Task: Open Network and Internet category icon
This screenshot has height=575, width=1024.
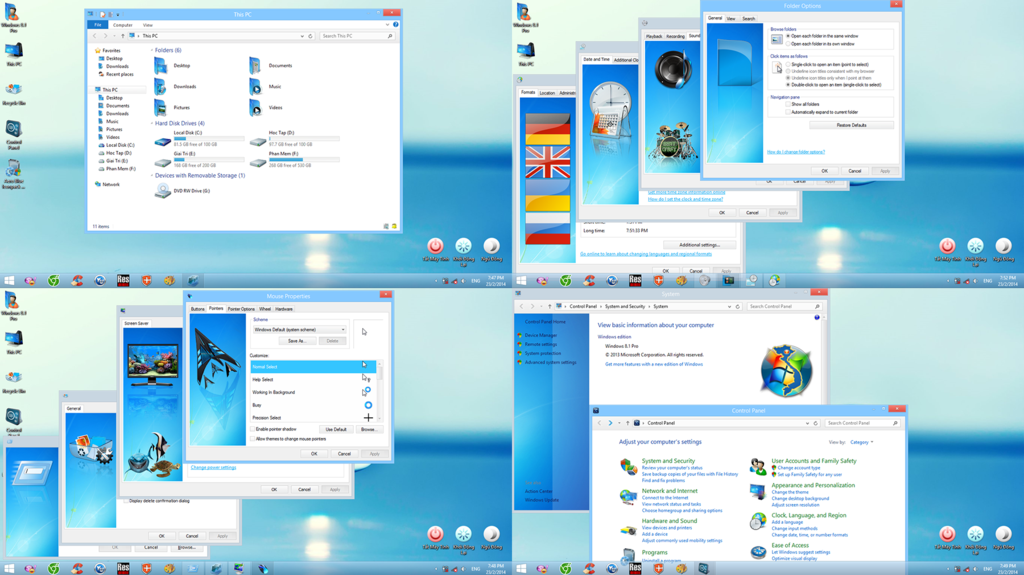Action: (628, 497)
